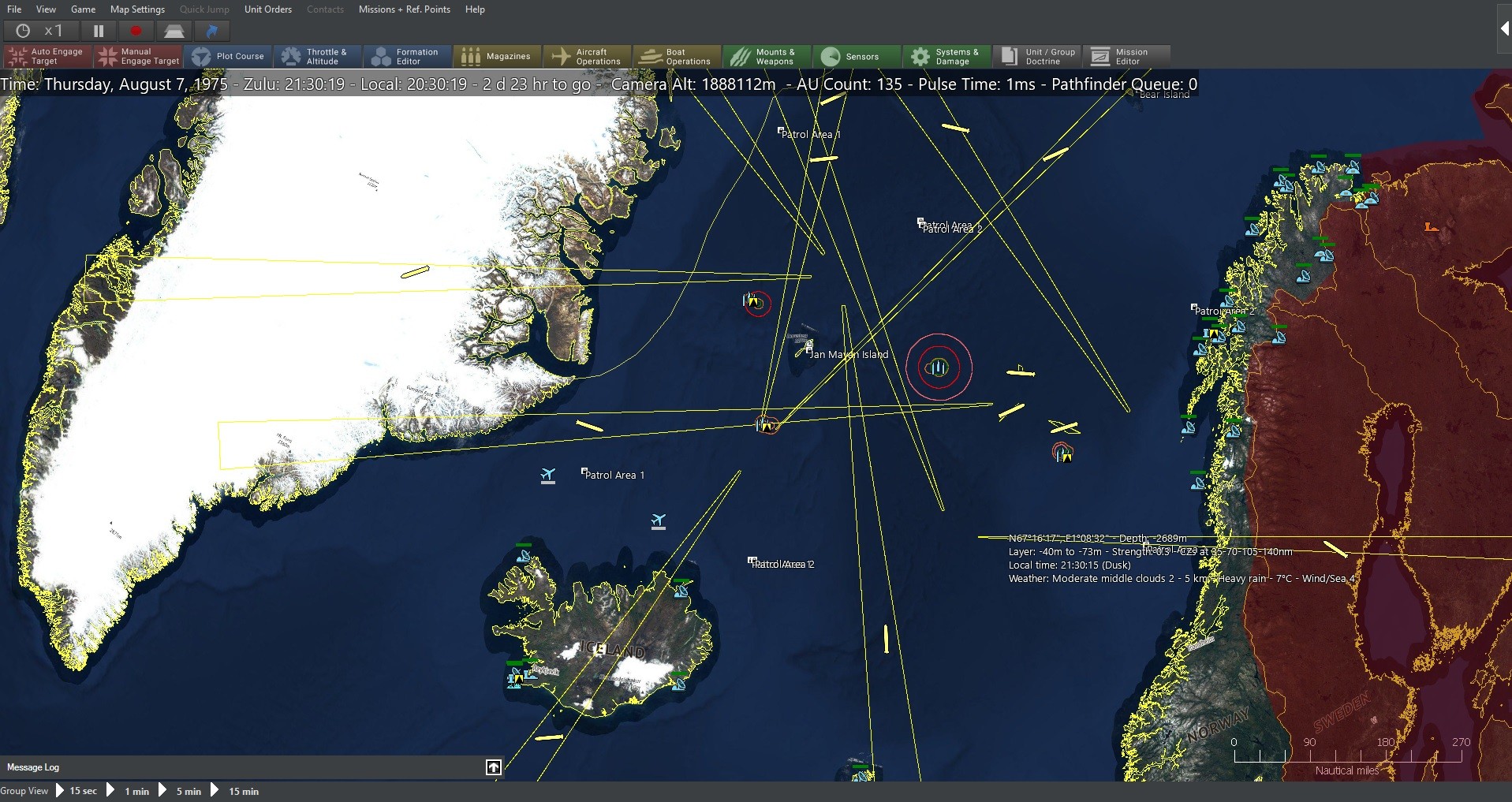Click the Plot Course button
The image size is (1512, 802).
(x=228, y=56)
